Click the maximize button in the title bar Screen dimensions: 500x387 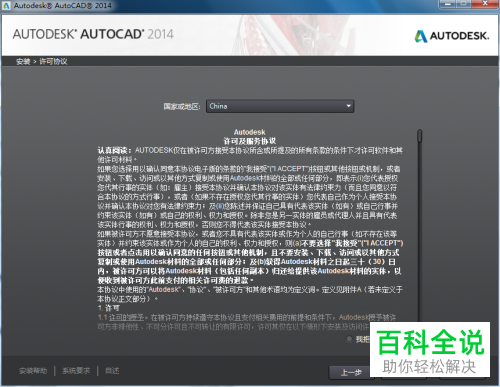pos(464,4)
